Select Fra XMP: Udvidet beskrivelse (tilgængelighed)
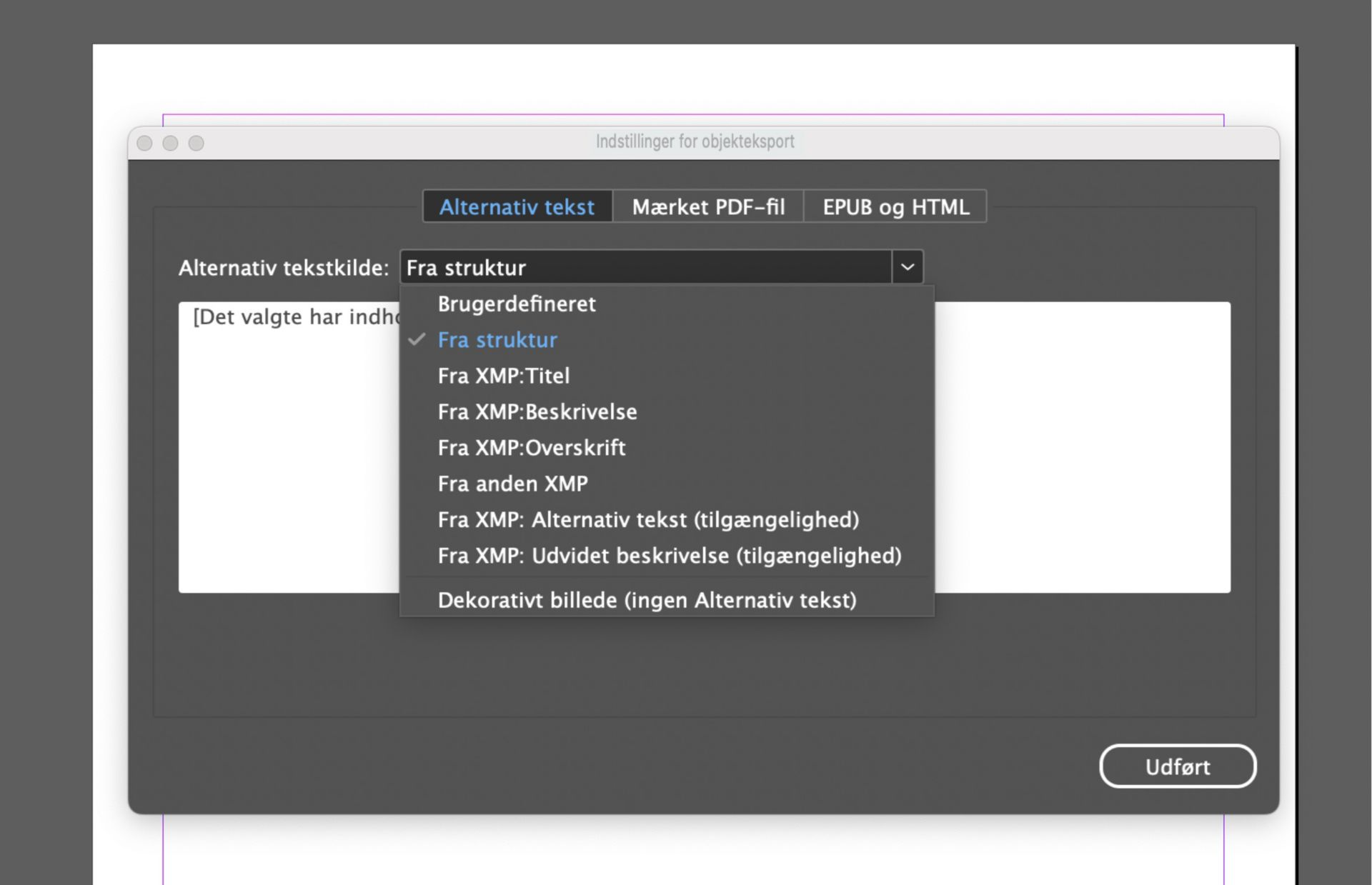The height and width of the screenshot is (885, 1372). (670, 556)
